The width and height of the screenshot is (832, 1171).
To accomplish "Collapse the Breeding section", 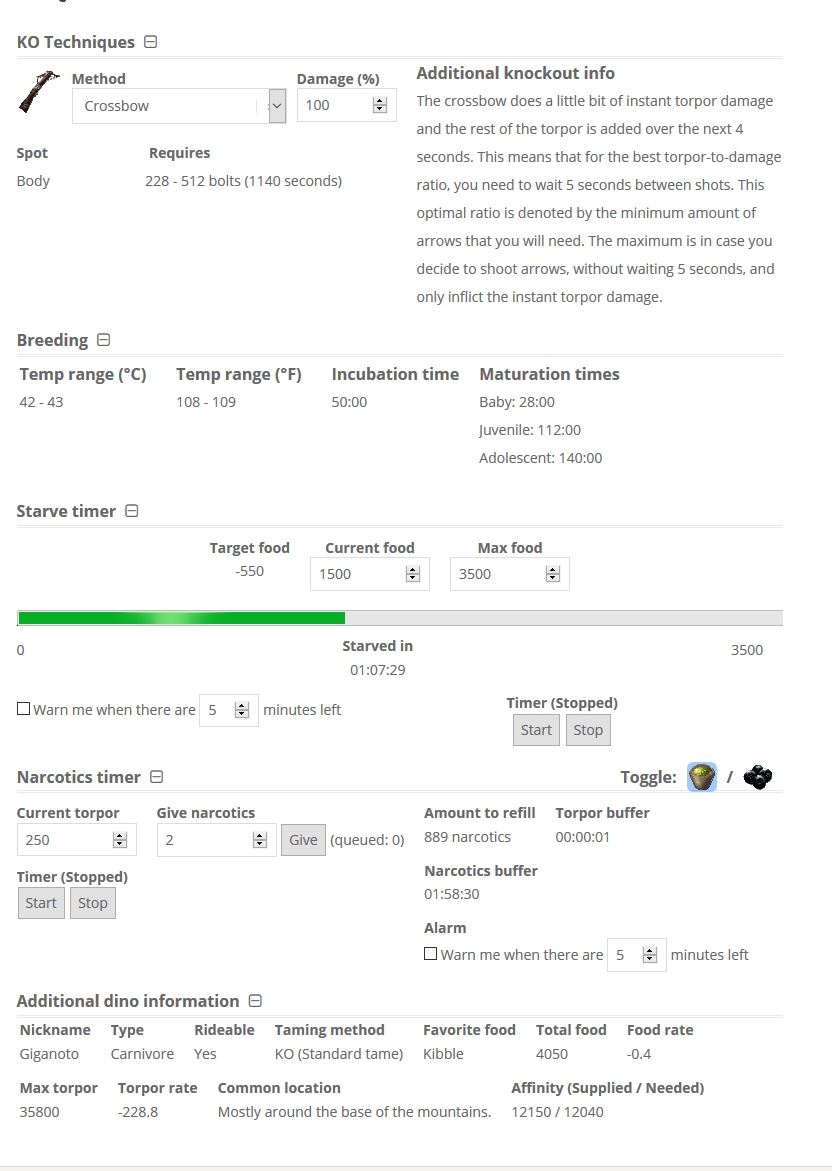I will (104, 340).
